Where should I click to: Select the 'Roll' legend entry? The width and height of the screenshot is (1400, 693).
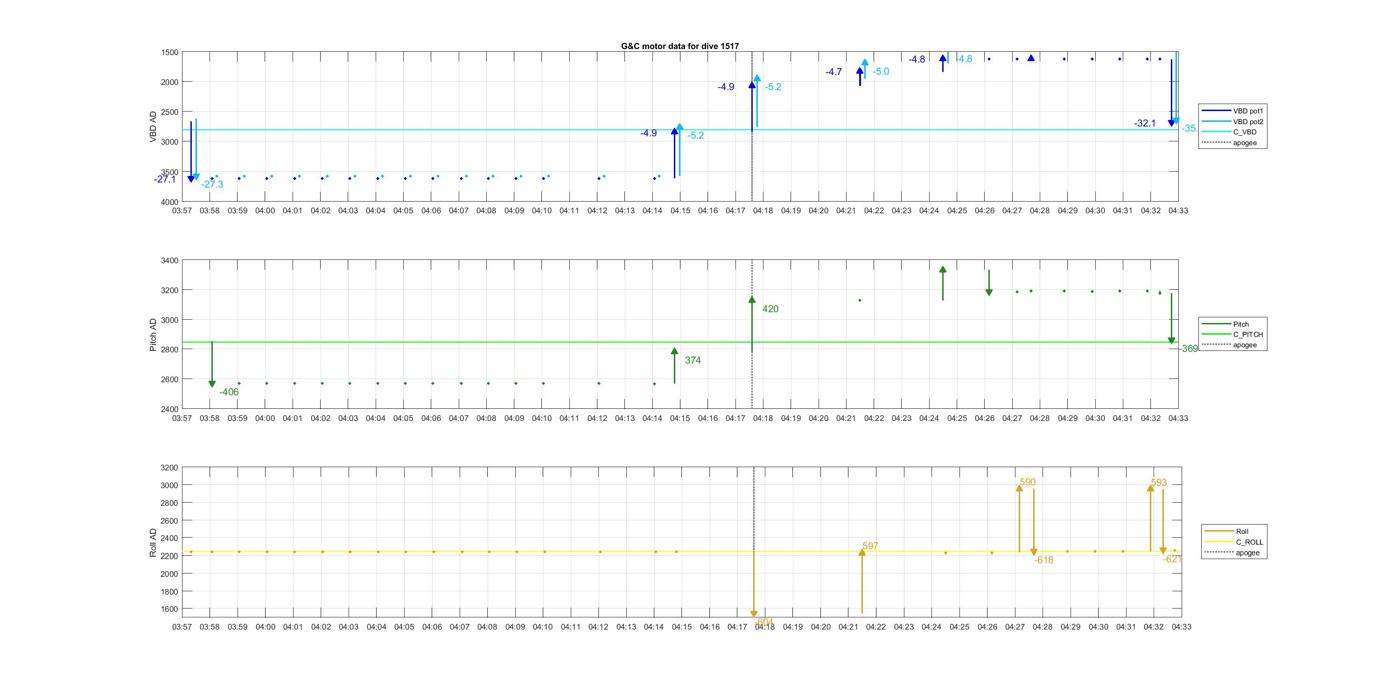coord(1227,532)
